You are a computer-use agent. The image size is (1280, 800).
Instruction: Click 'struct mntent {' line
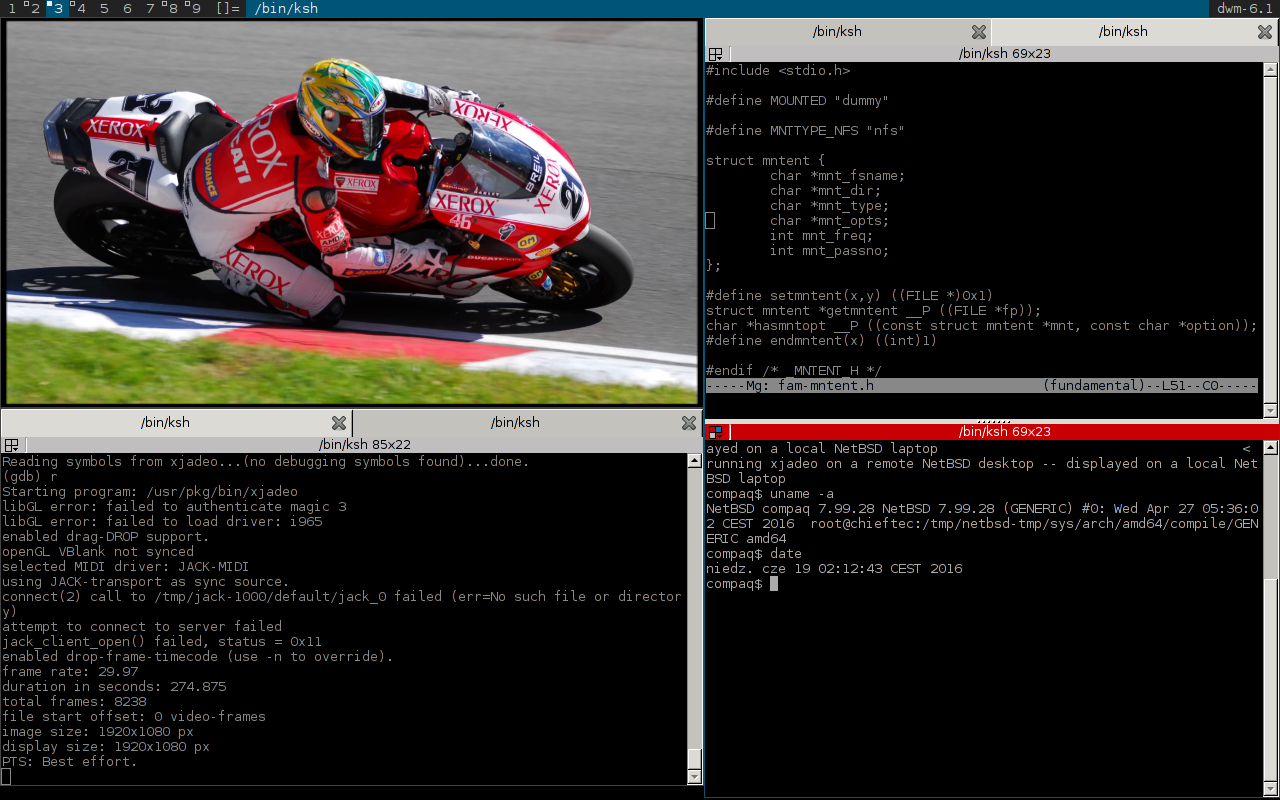(x=765, y=160)
